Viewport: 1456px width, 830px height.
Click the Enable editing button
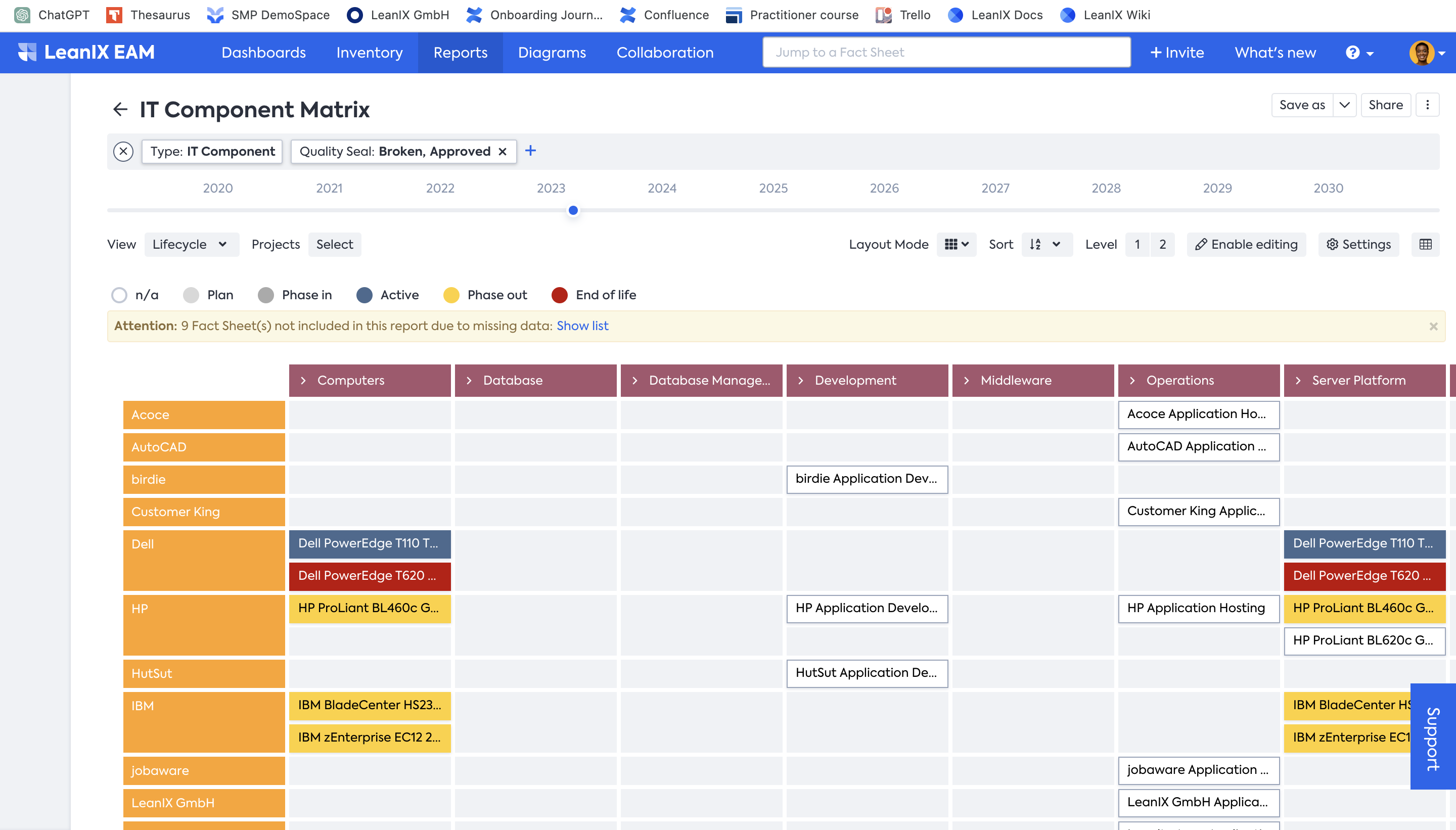(1246, 245)
